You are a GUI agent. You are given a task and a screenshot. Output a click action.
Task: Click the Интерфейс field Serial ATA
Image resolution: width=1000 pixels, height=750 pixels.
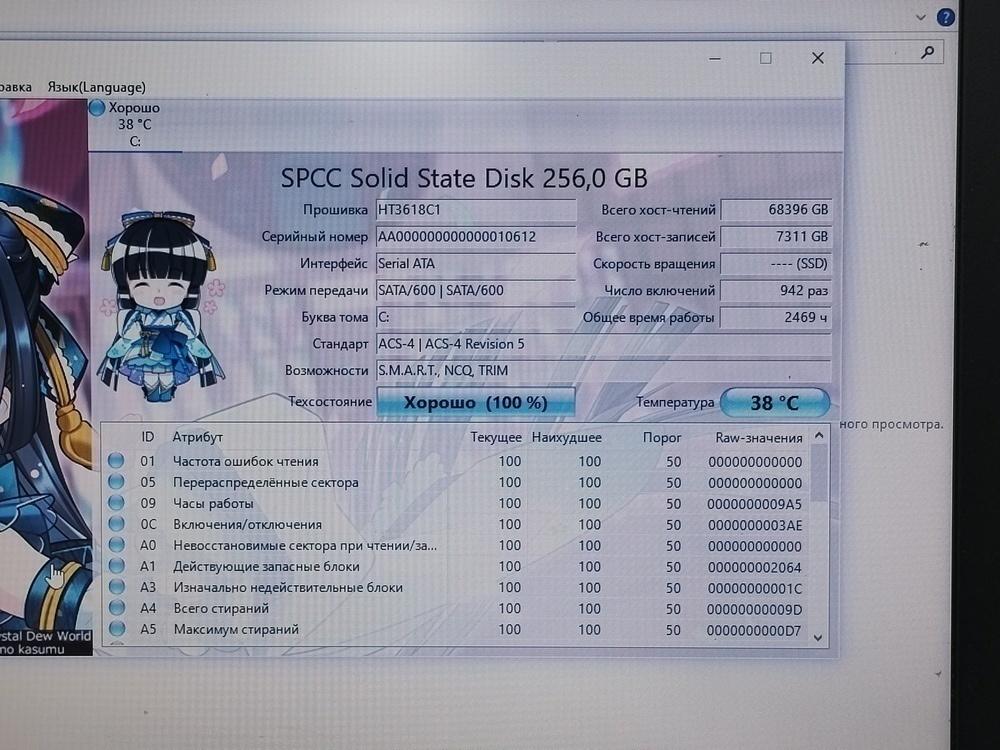click(476, 263)
